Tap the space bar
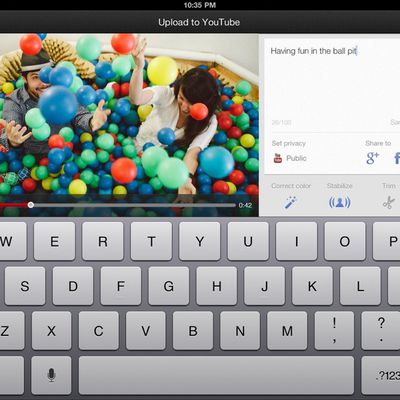 [216, 375]
